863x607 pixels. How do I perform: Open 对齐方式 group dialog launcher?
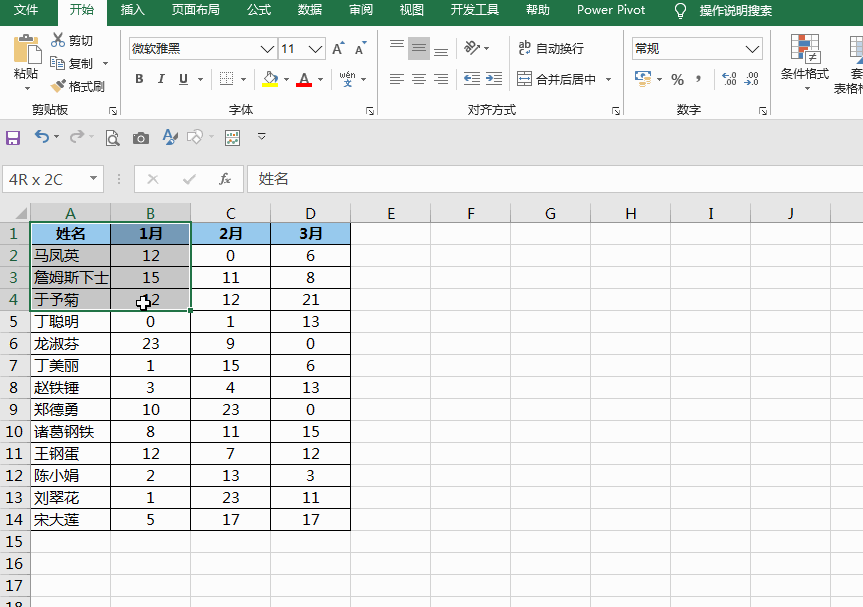pyautogui.click(x=616, y=111)
